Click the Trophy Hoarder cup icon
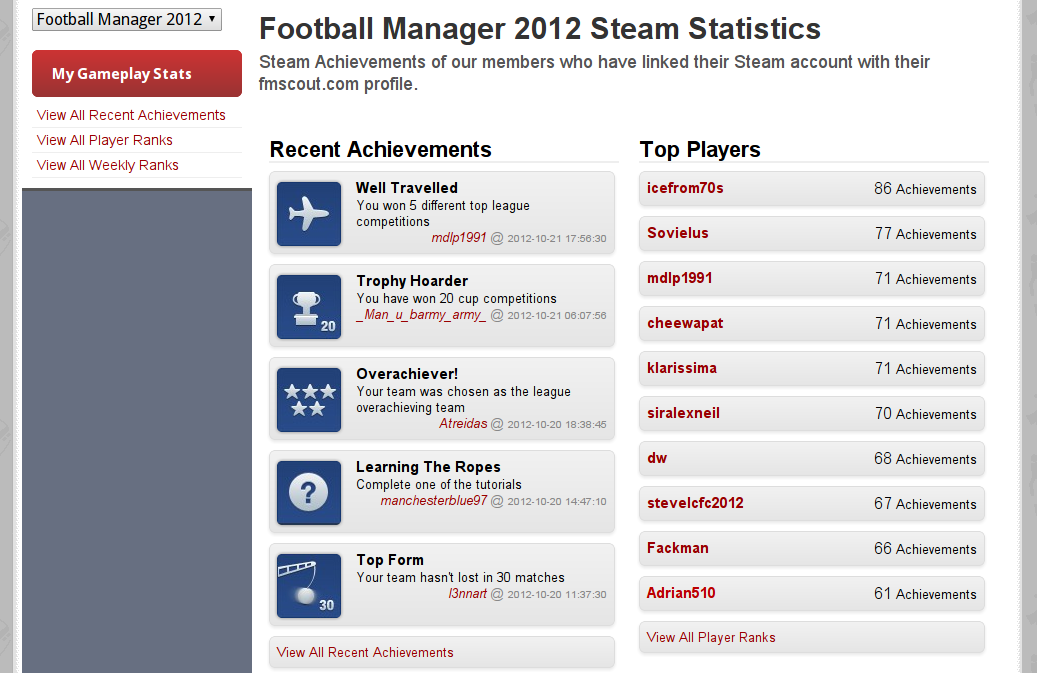The height and width of the screenshot is (673, 1037). [309, 307]
